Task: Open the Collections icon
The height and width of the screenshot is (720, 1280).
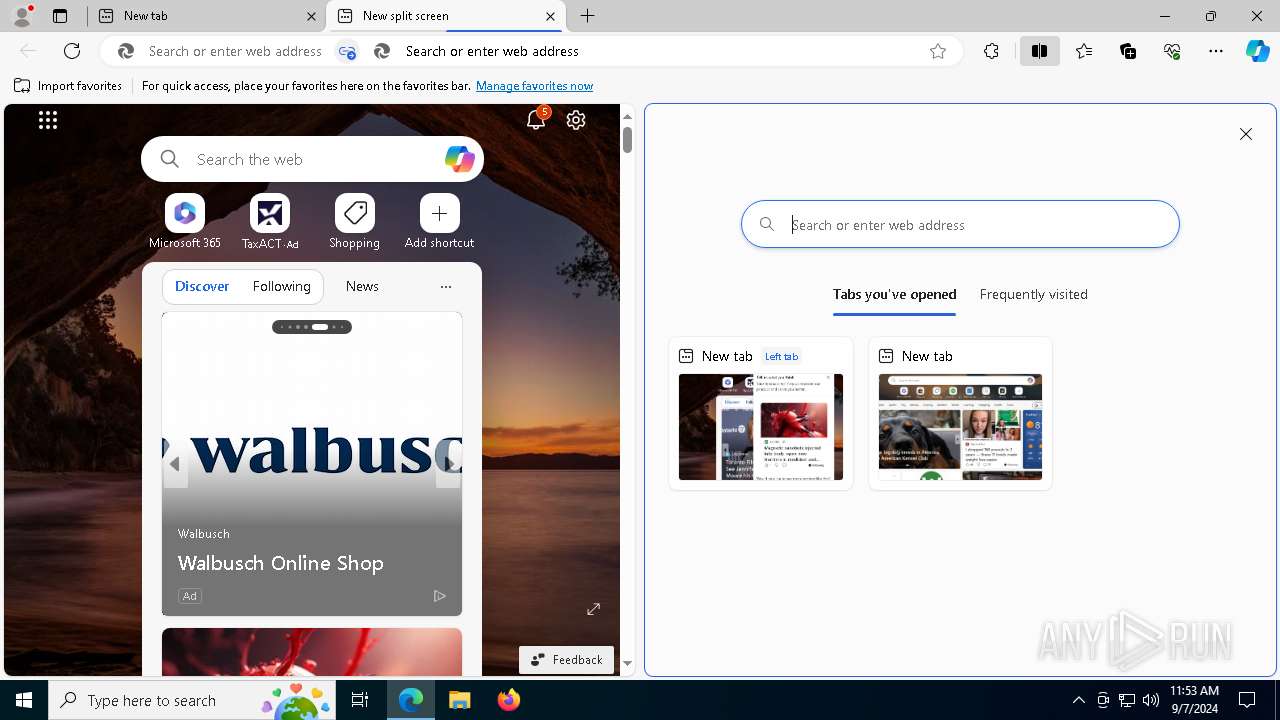Action: (x=1128, y=51)
